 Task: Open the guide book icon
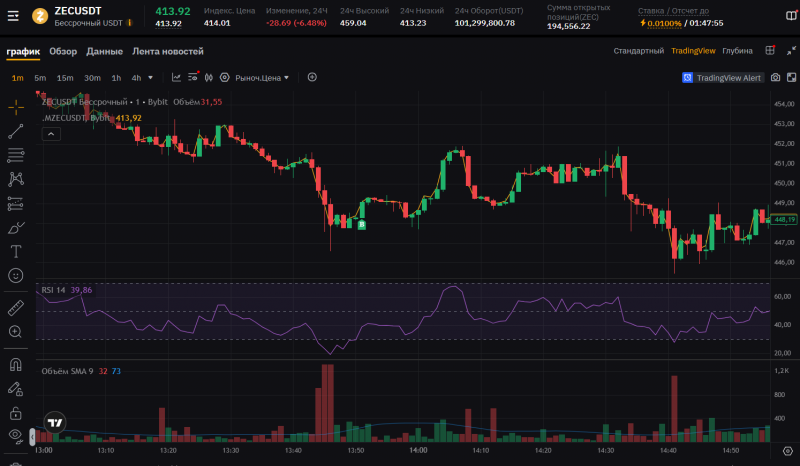[x=791, y=16]
